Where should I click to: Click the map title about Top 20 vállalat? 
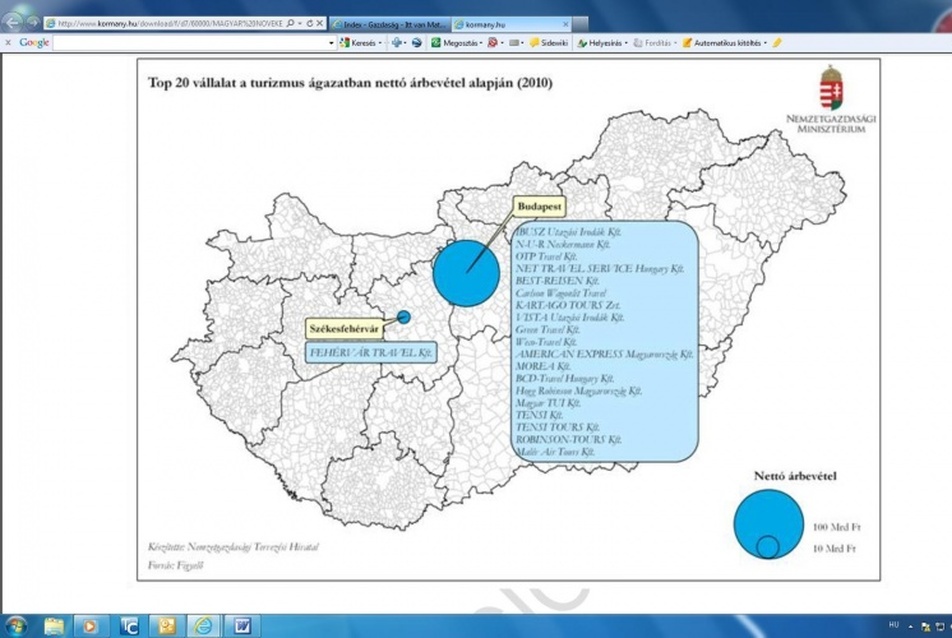click(x=350, y=83)
